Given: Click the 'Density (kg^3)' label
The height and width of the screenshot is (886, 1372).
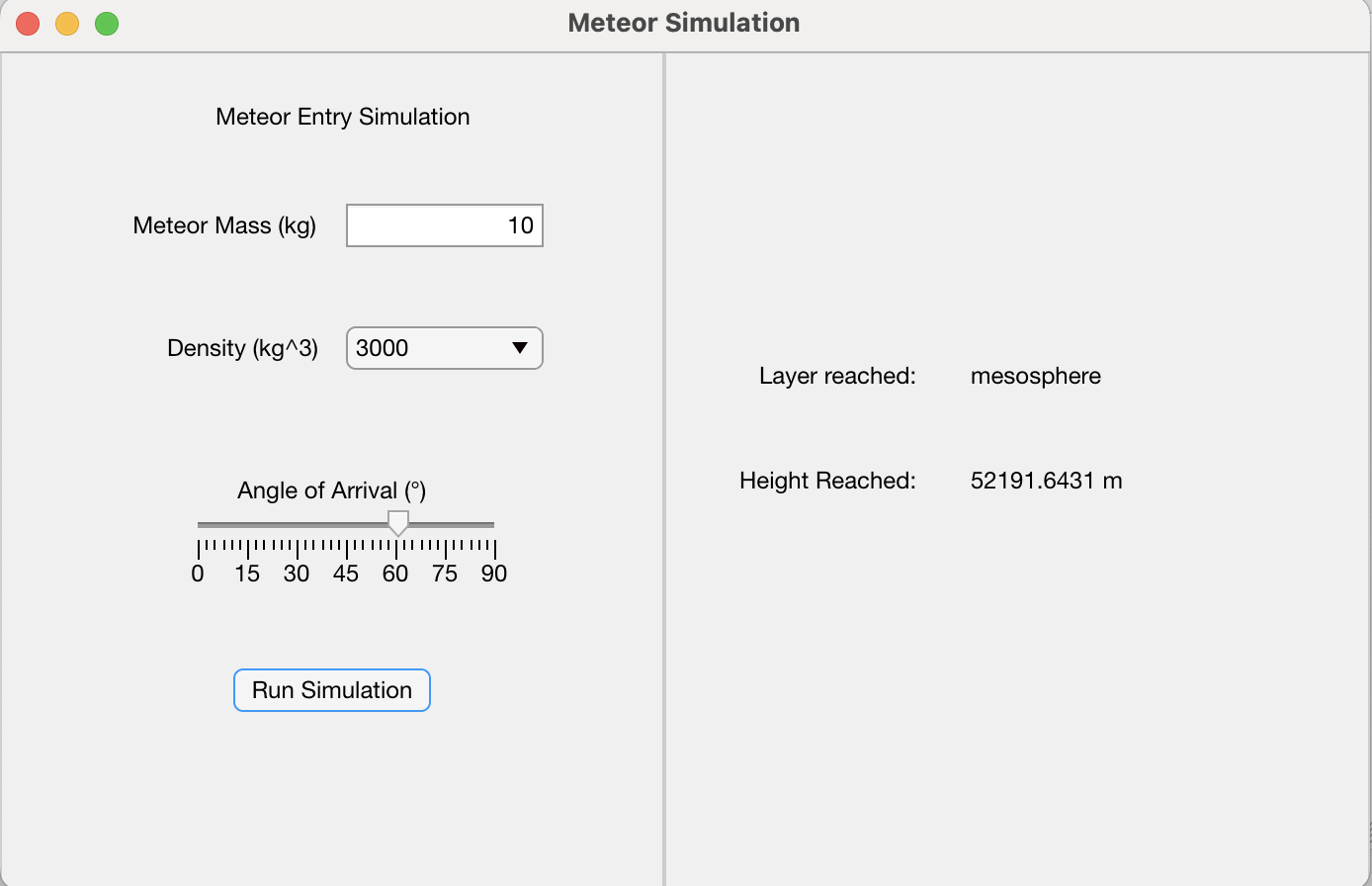Looking at the screenshot, I should (x=242, y=348).
